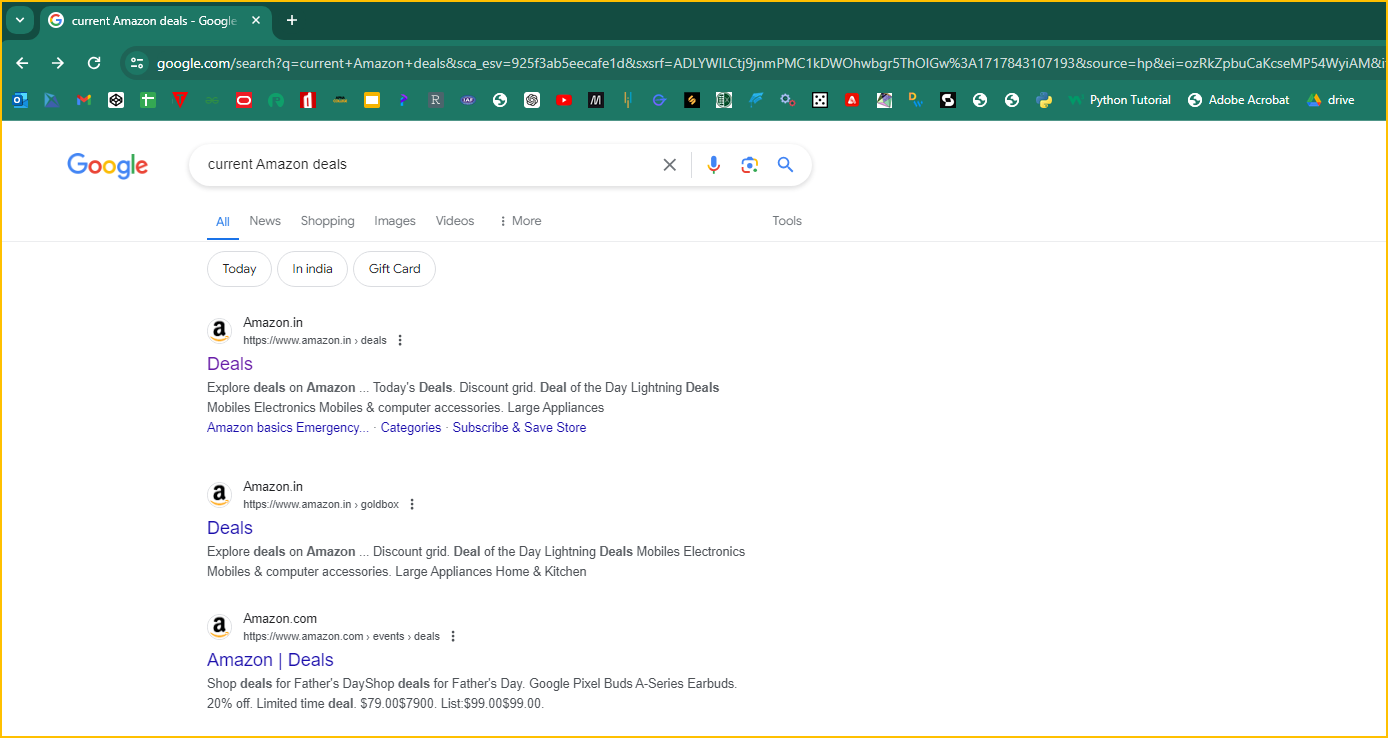Switch to the Shopping results tab
The image size is (1388, 738).
point(327,221)
